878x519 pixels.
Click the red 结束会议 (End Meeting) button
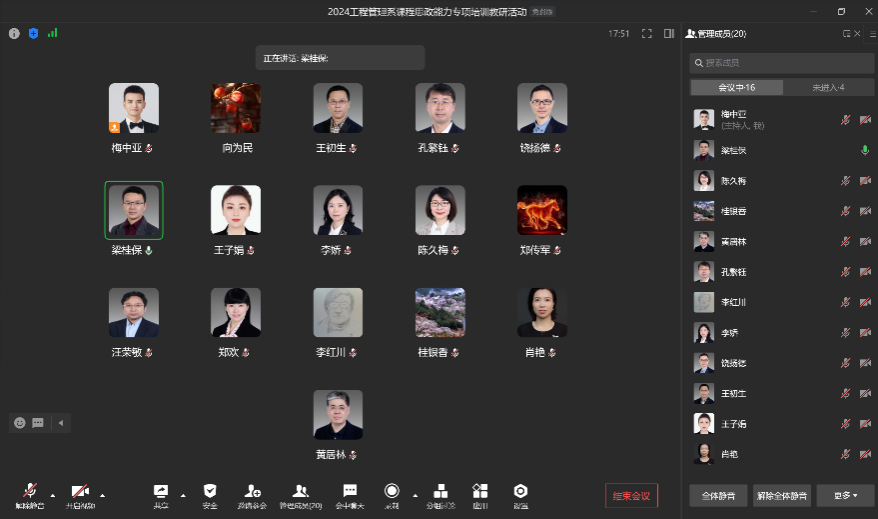pyautogui.click(x=631, y=495)
